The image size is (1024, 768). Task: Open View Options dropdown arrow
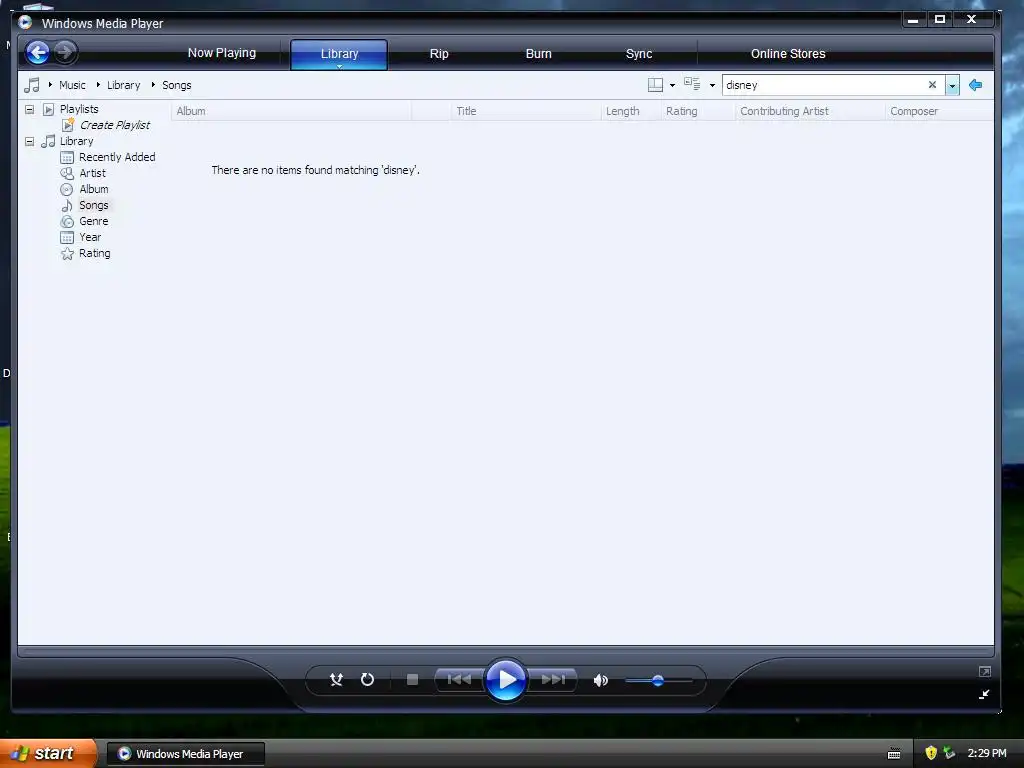(x=712, y=86)
